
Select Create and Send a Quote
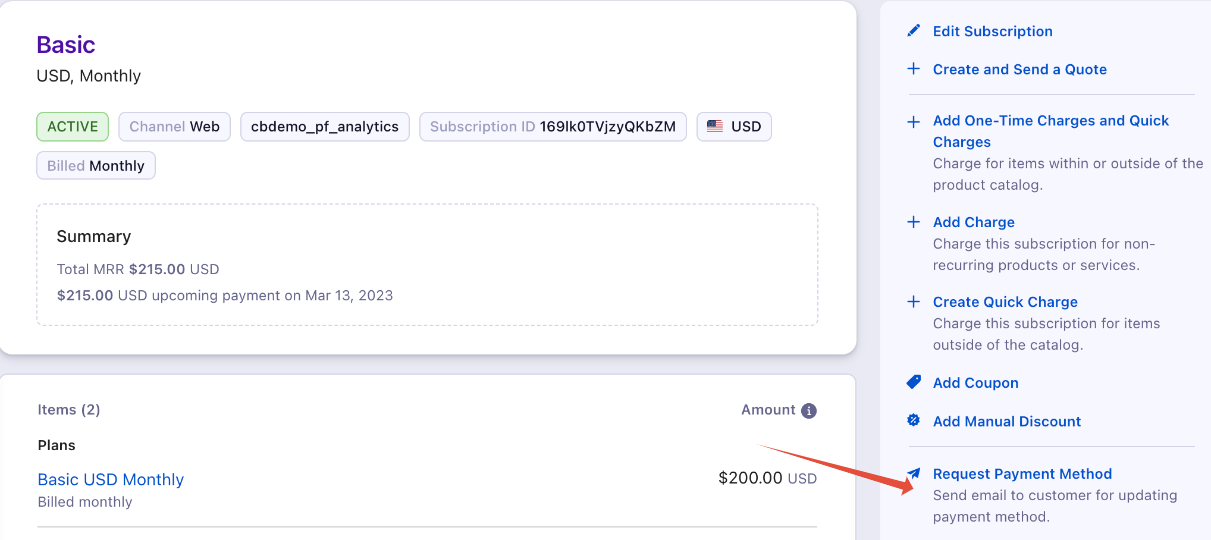point(1019,69)
